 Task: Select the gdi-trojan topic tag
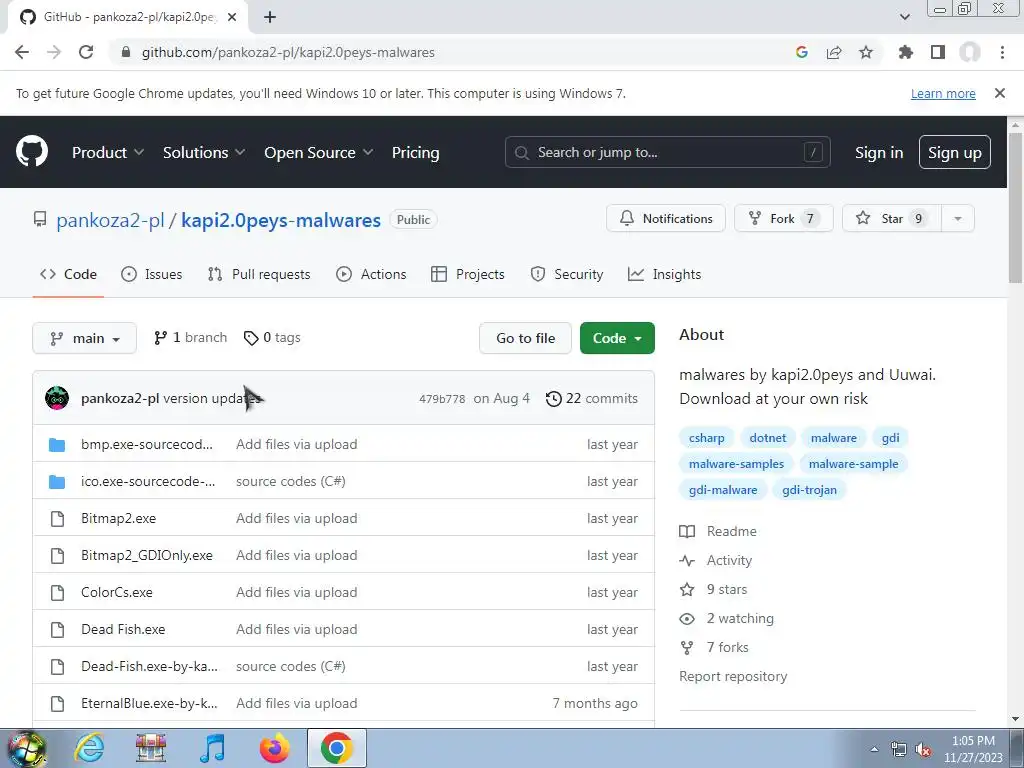click(x=809, y=490)
